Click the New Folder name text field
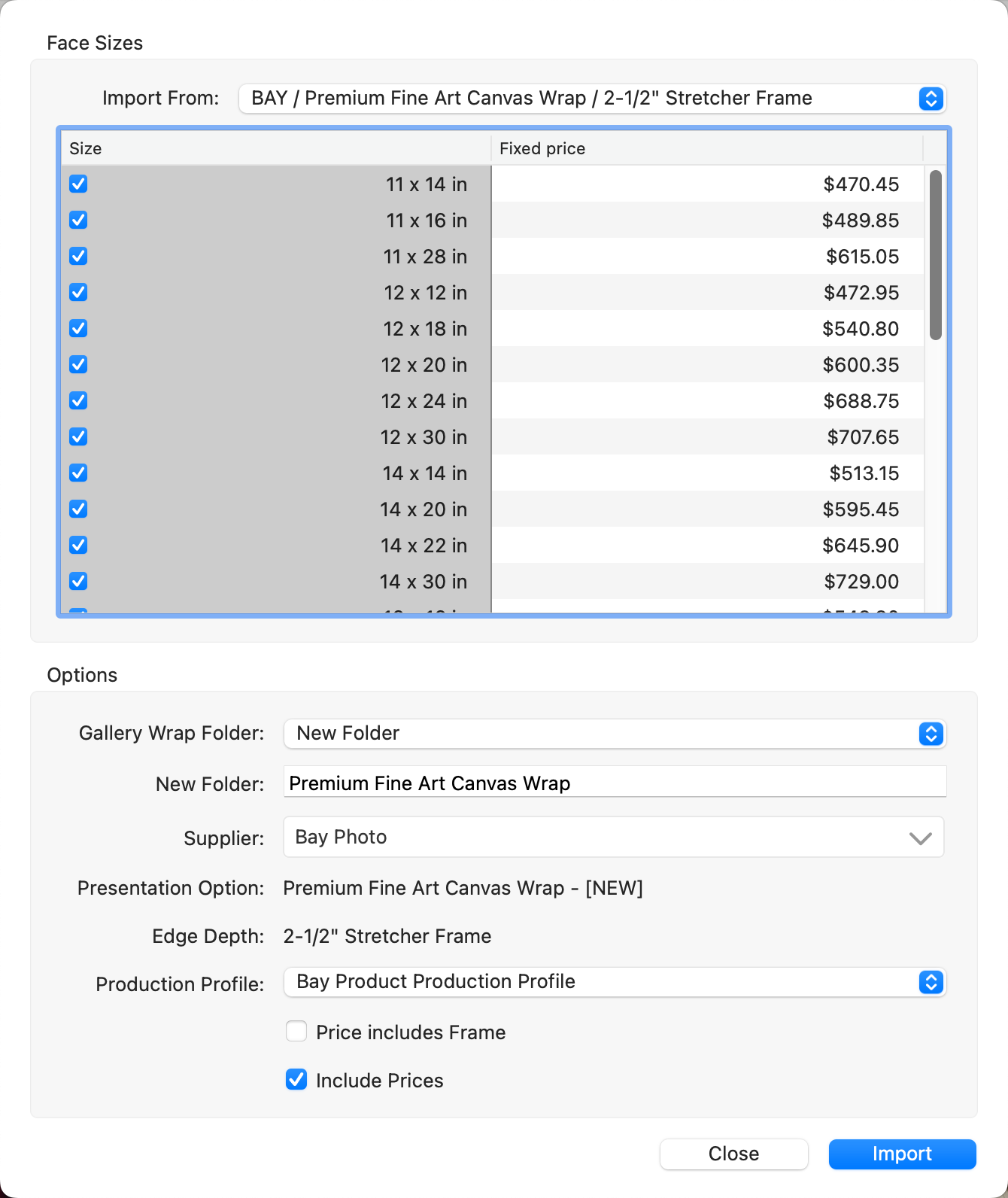The image size is (1008, 1198). 614,783
